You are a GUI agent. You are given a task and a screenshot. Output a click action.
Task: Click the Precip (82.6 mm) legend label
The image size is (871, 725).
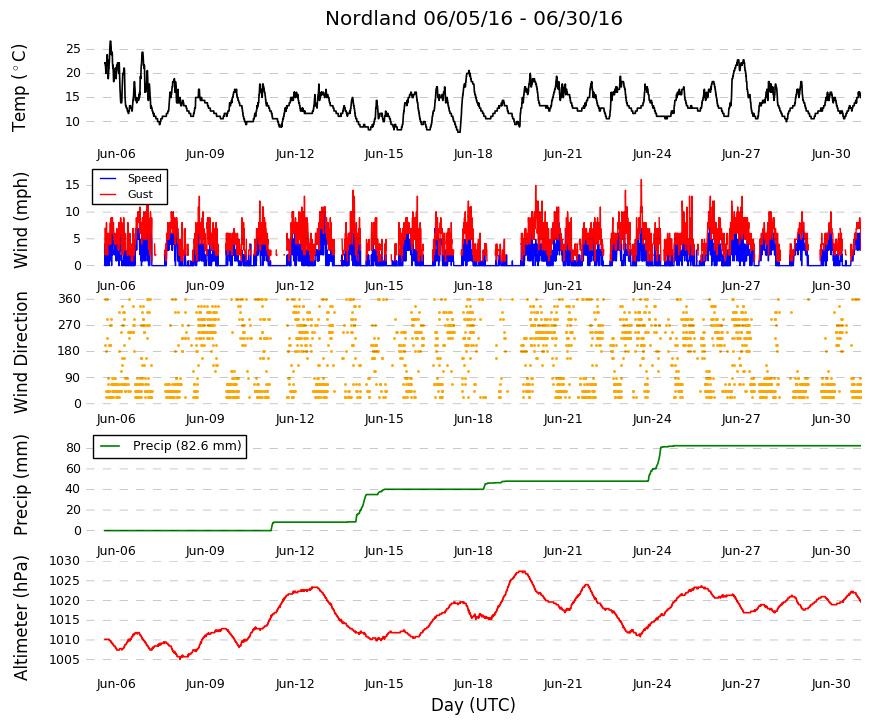pos(187,446)
